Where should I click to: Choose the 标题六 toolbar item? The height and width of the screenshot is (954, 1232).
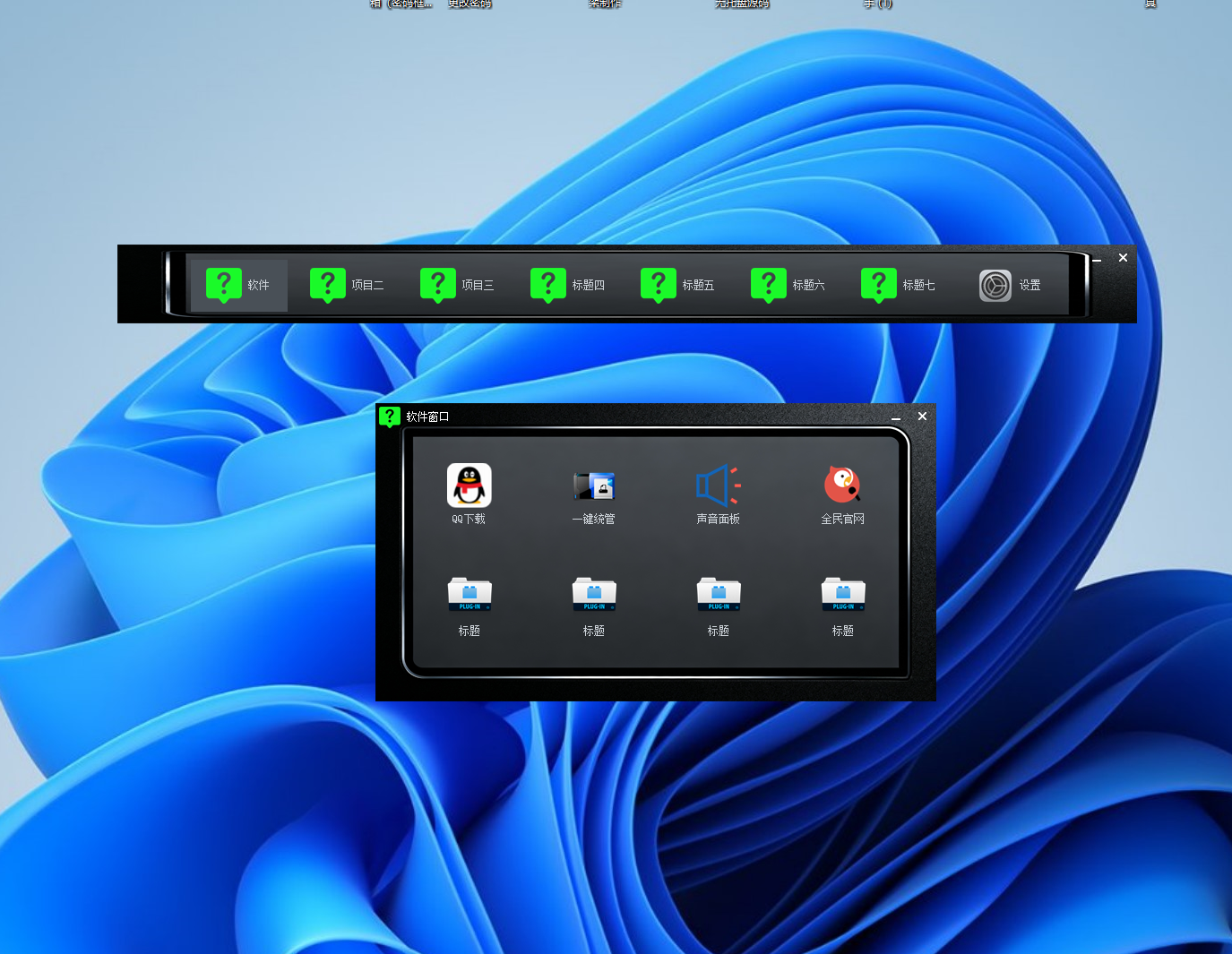point(788,286)
